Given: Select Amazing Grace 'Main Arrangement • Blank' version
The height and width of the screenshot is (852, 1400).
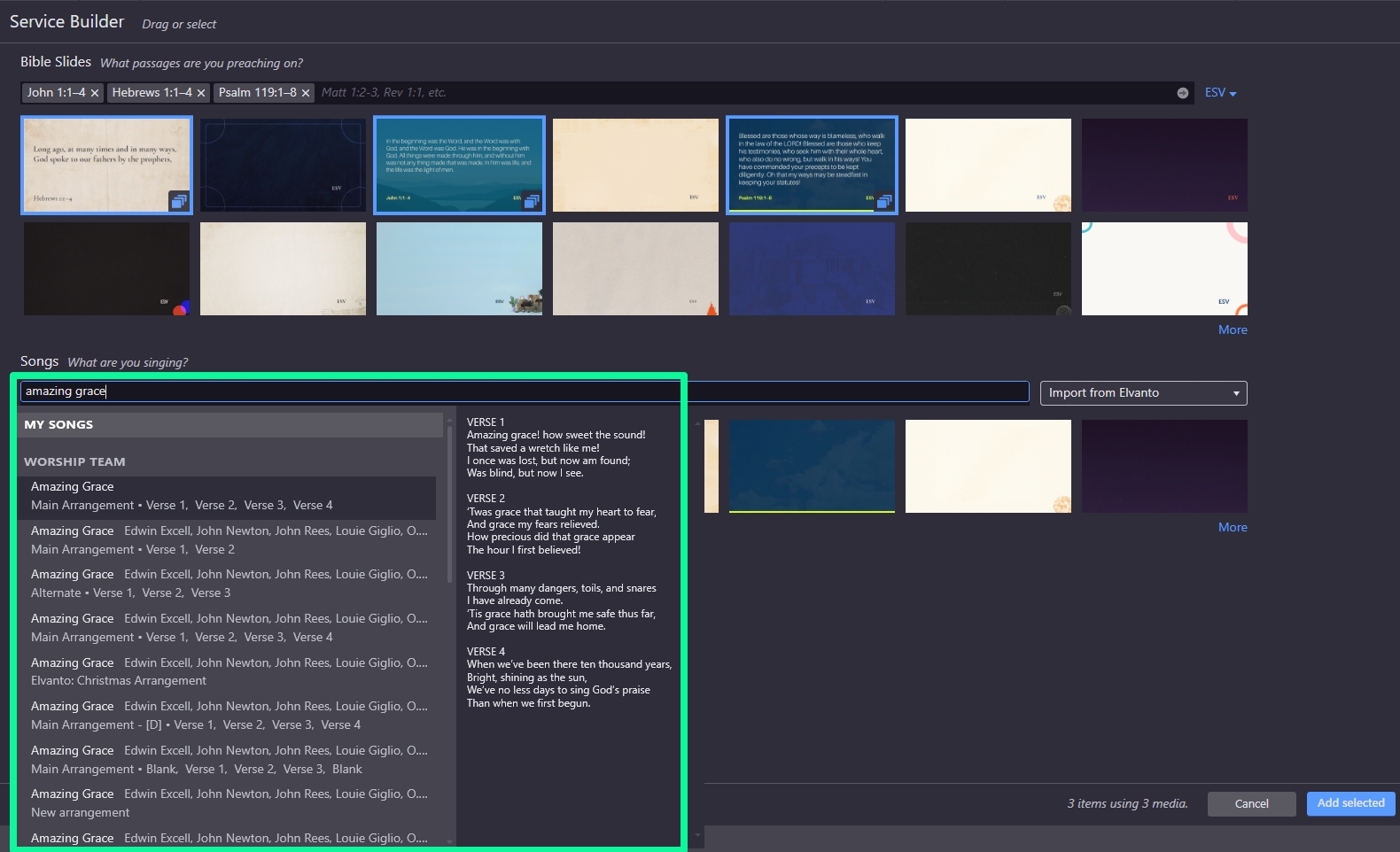Looking at the screenshot, I should 226,760.
